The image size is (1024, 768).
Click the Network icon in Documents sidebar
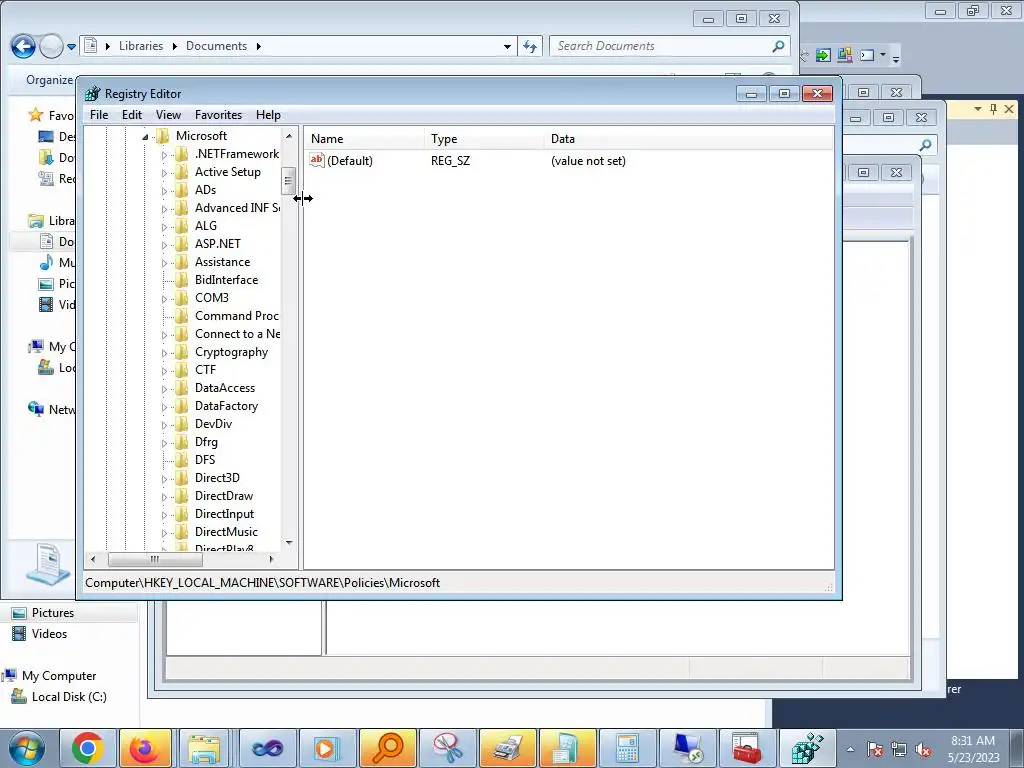coord(35,409)
